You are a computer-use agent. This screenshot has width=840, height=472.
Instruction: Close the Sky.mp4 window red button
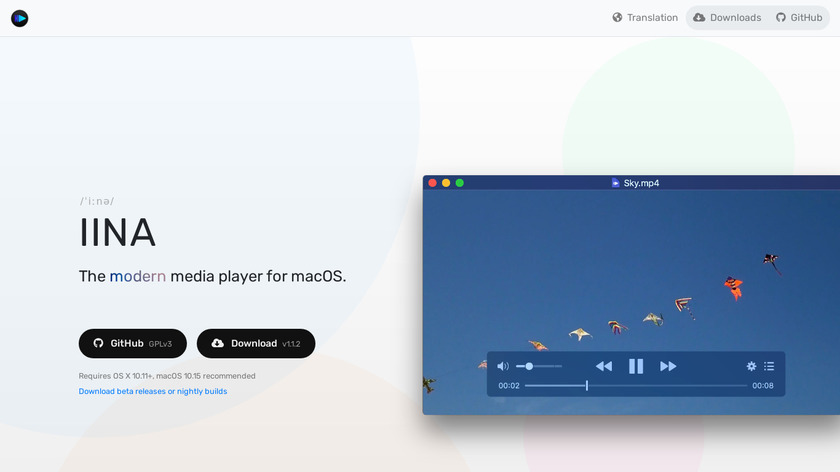pos(432,183)
